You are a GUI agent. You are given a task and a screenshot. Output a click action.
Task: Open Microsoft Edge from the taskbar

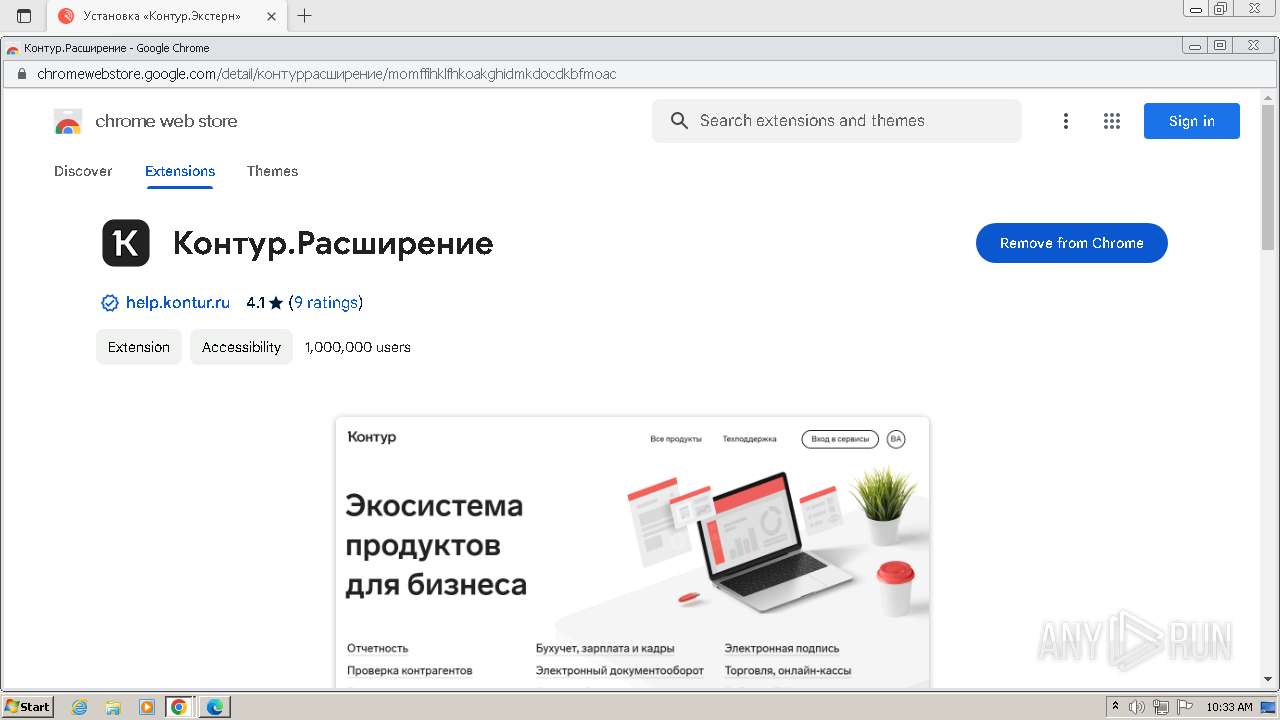point(215,707)
